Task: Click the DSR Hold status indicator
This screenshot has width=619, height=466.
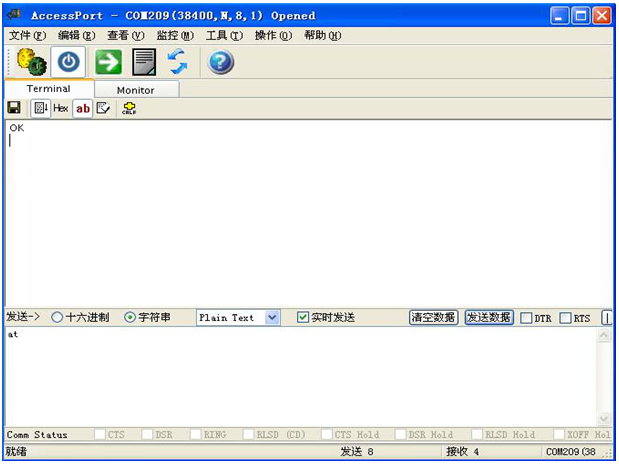Action: [401, 434]
